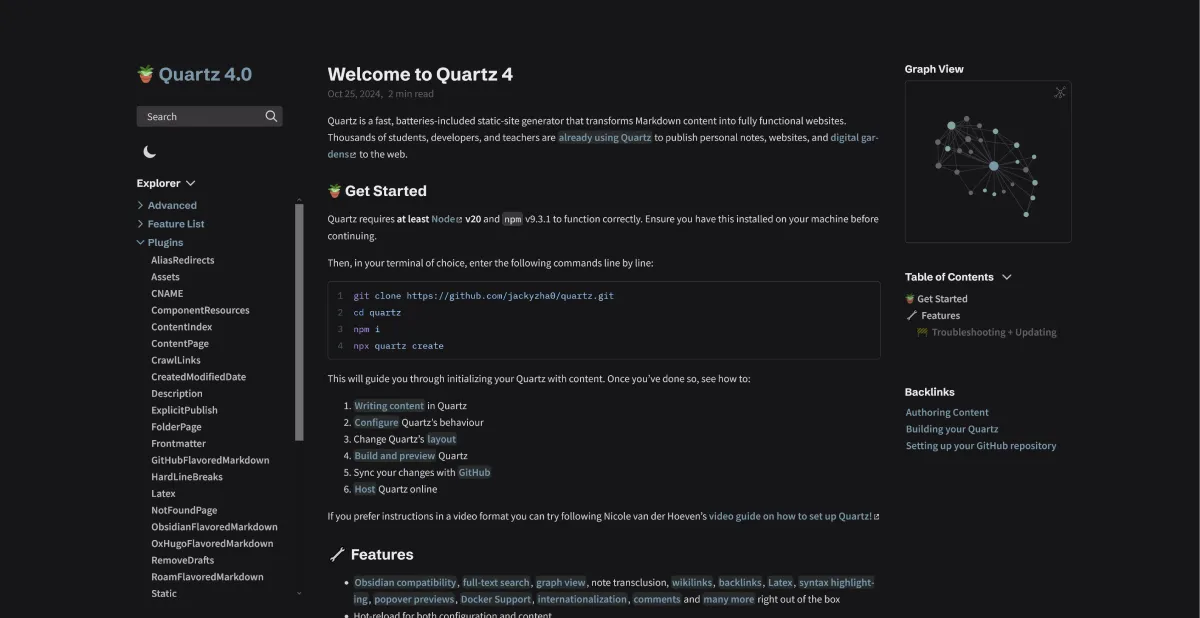Collapse the Explorer section
The height and width of the screenshot is (618, 1200).
pyautogui.click(x=190, y=183)
